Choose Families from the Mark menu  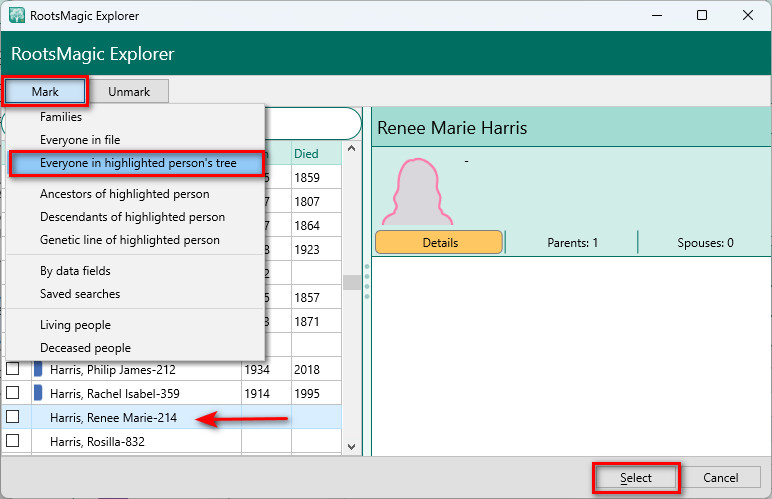(61, 117)
